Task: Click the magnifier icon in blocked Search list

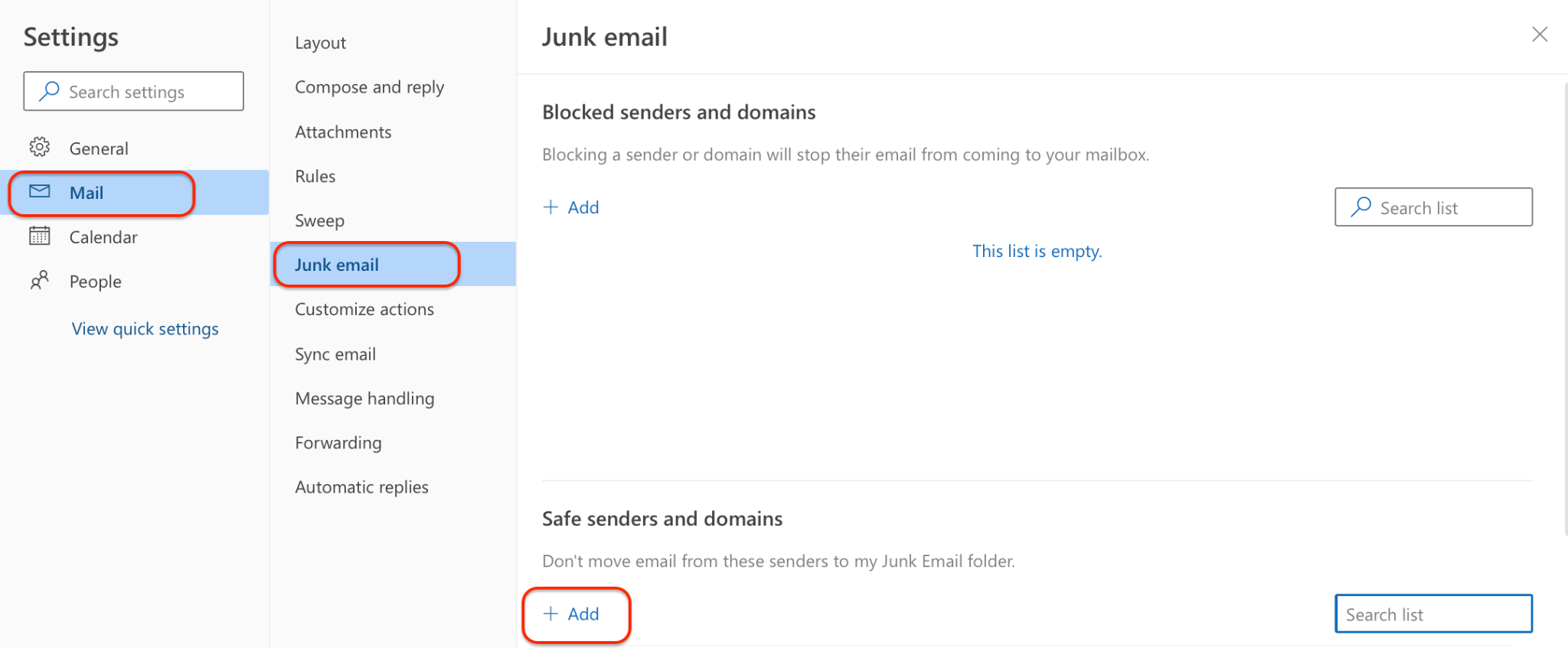Action: click(1361, 207)
